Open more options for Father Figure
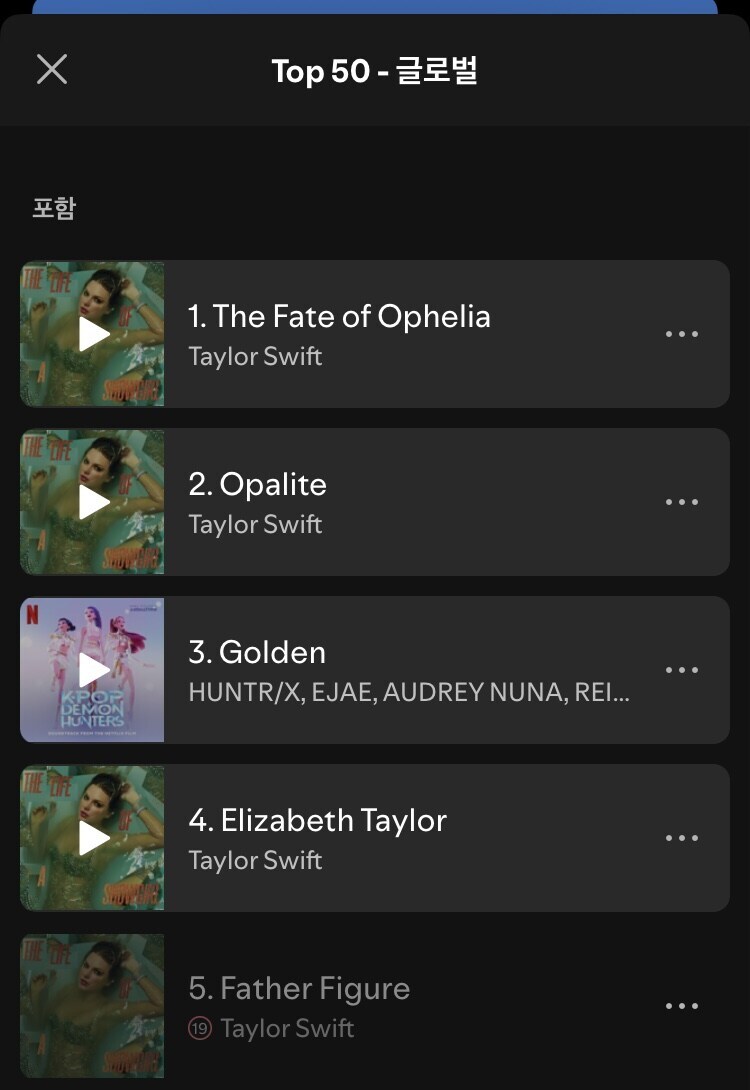750x1090 pixels. 682,1006
